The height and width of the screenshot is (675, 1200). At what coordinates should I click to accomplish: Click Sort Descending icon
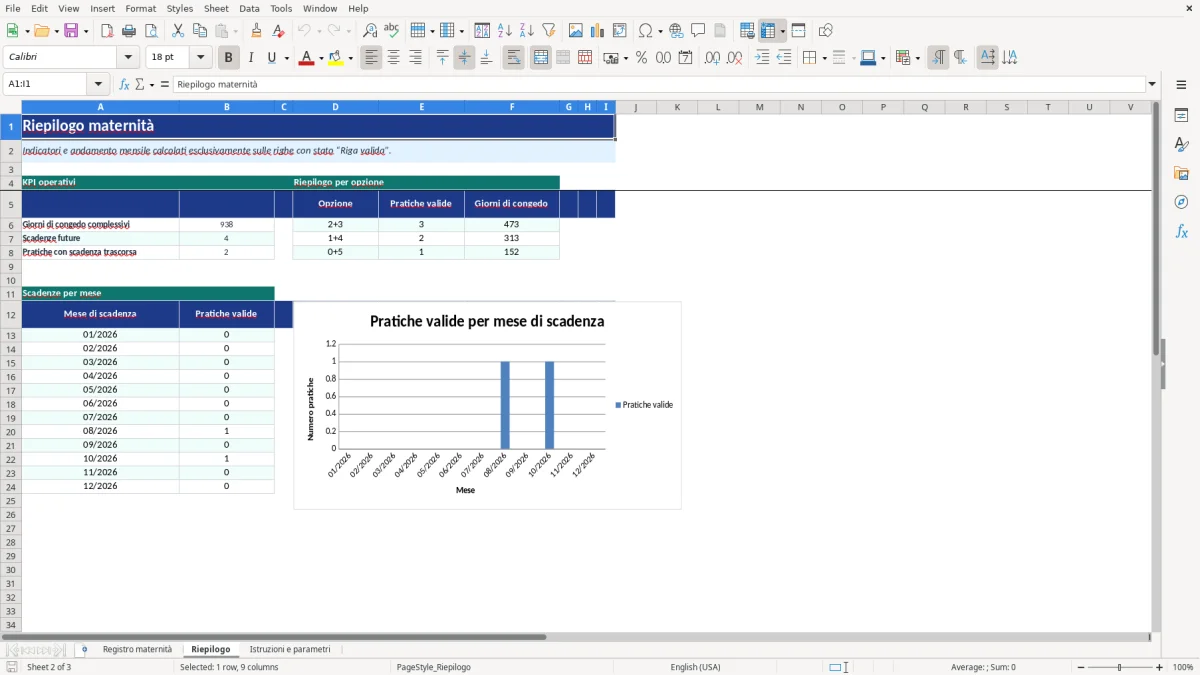(527, 31)
